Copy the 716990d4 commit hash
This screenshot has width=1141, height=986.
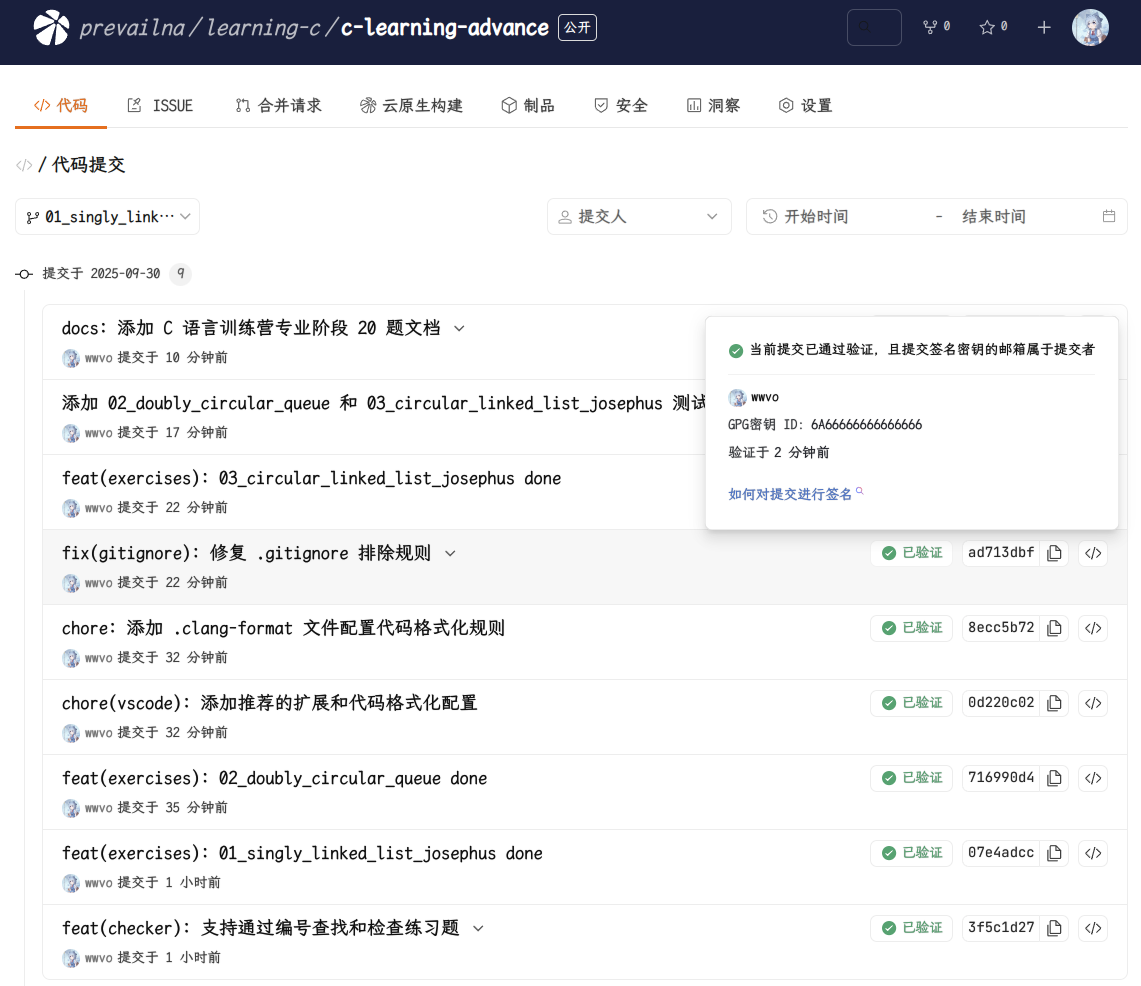point(1054,778)
